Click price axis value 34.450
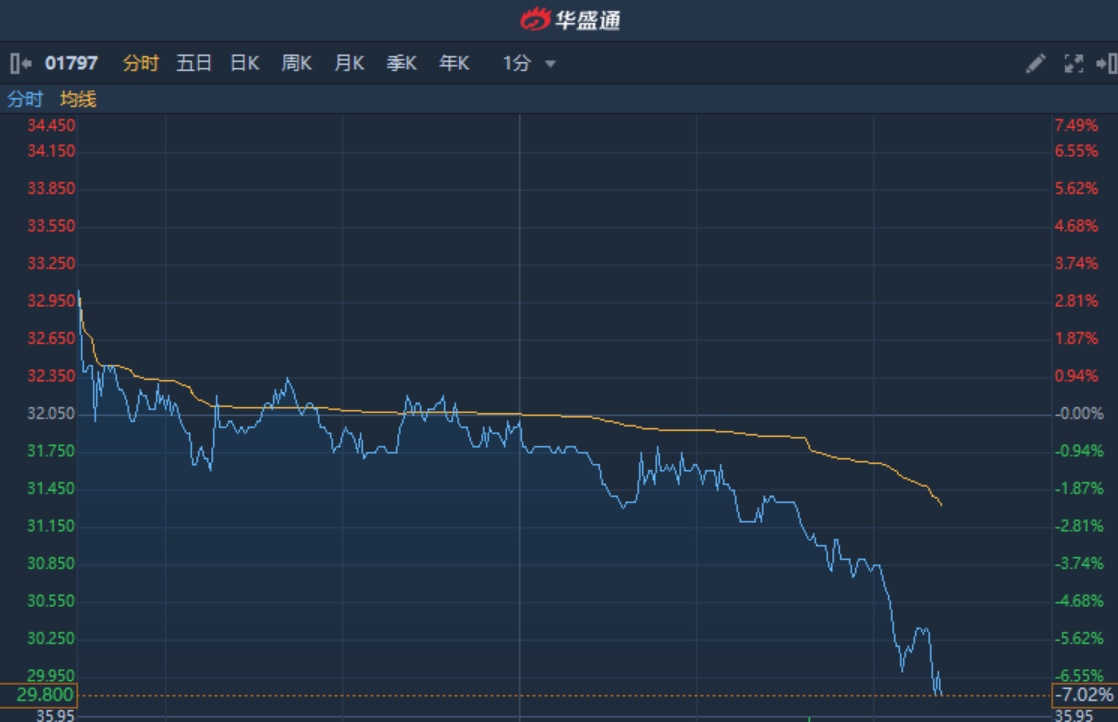 coord(51,125)
